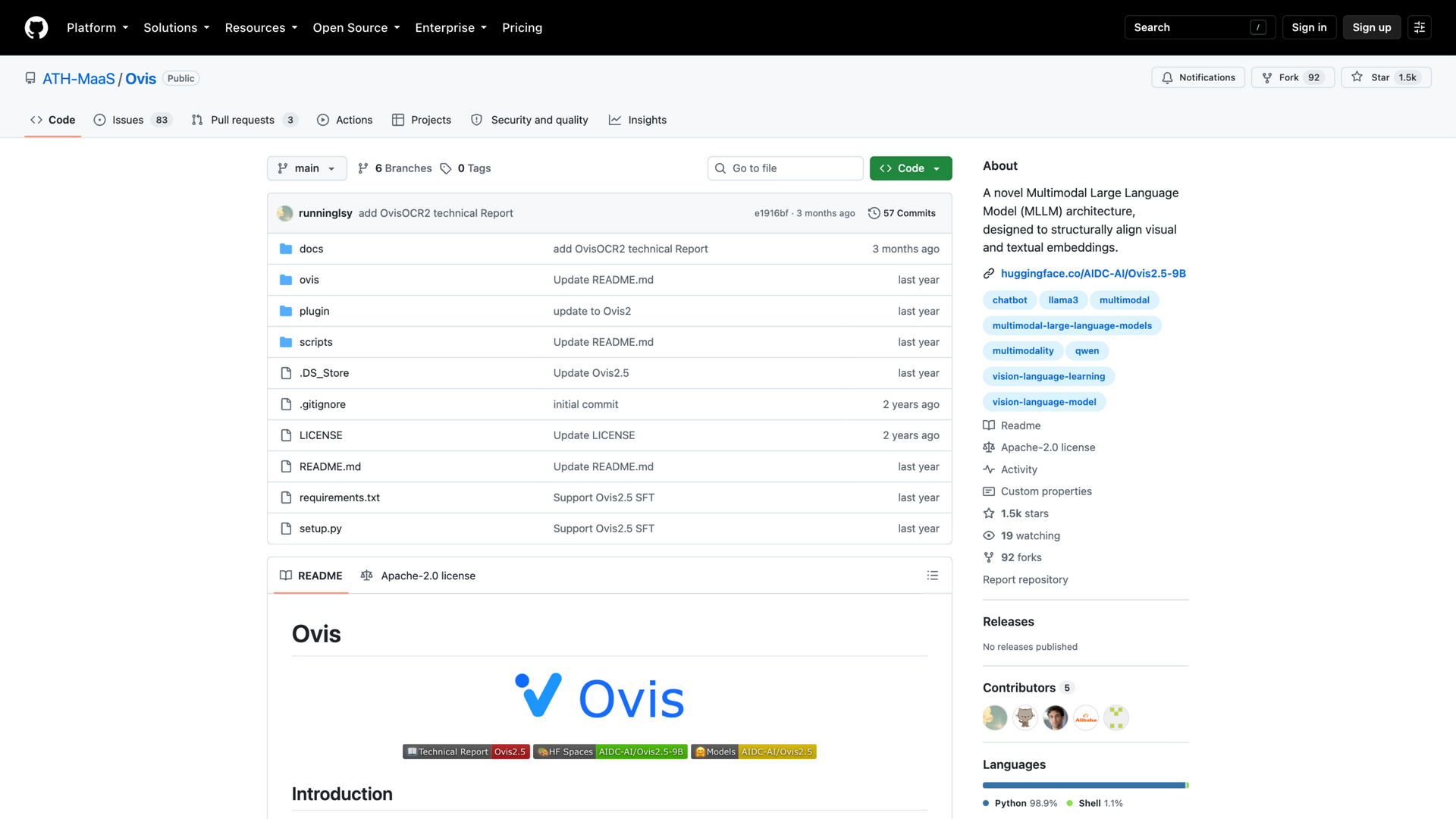Focus the Go to file input
Image resolution: width=1456 pixels, height=819 pixels.
pyautogui.click(x=786, y=168)
